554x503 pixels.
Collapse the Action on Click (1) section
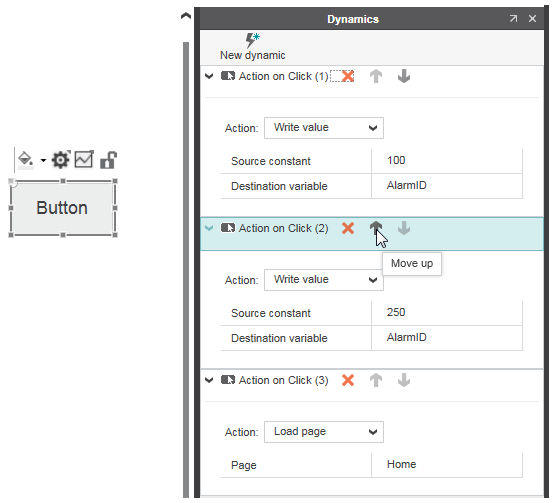[209, 76]
